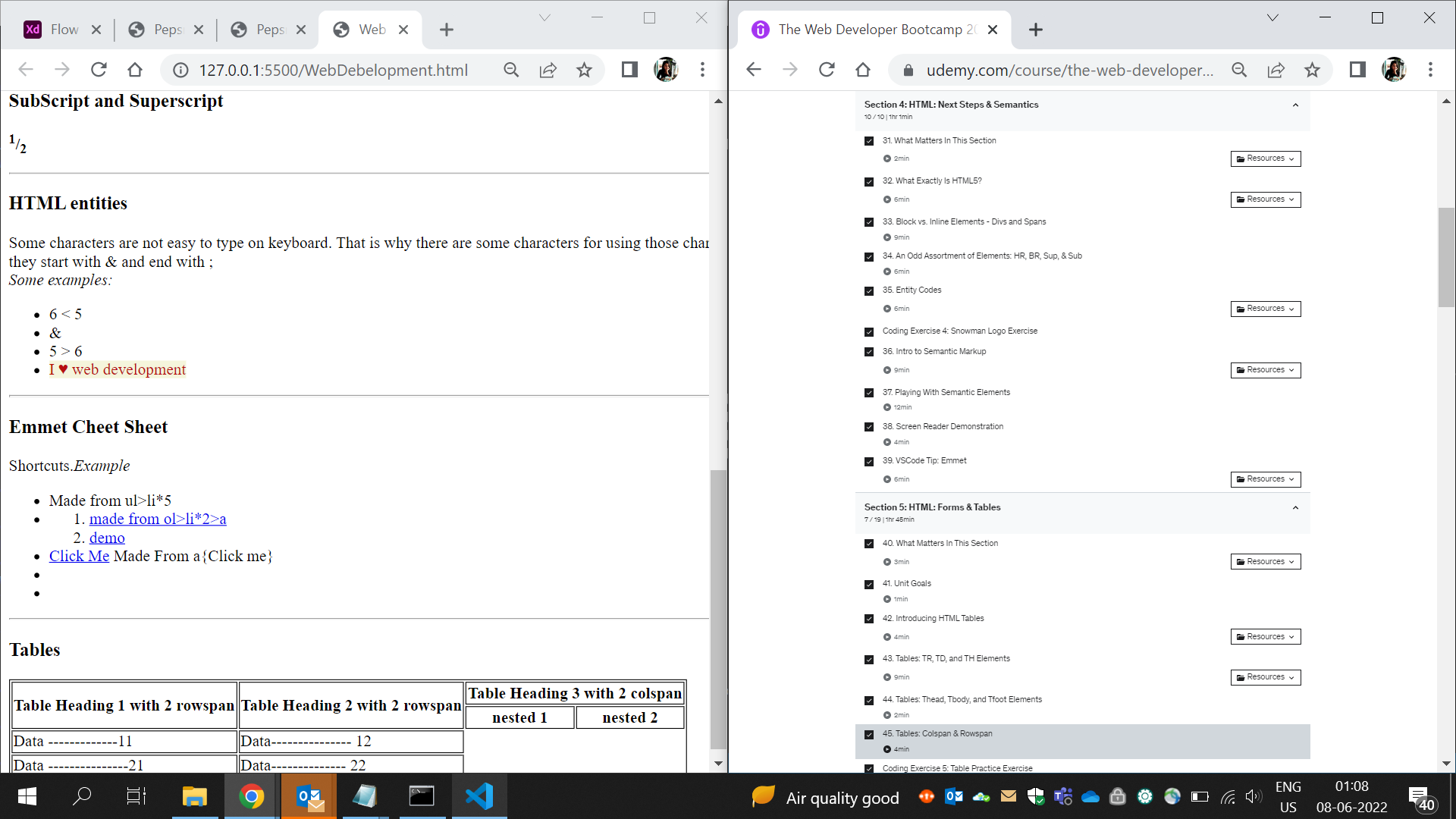Open the Resources dropdown for lecture 32

tap(1265, 199)
